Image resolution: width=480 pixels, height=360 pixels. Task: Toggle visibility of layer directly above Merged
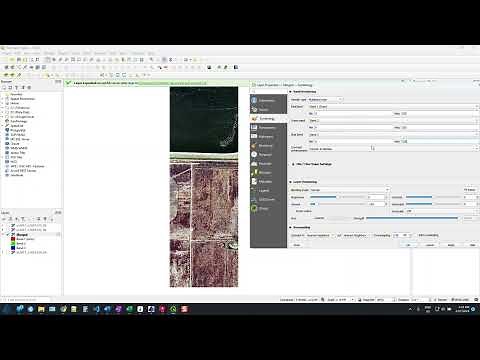point(9,230)
